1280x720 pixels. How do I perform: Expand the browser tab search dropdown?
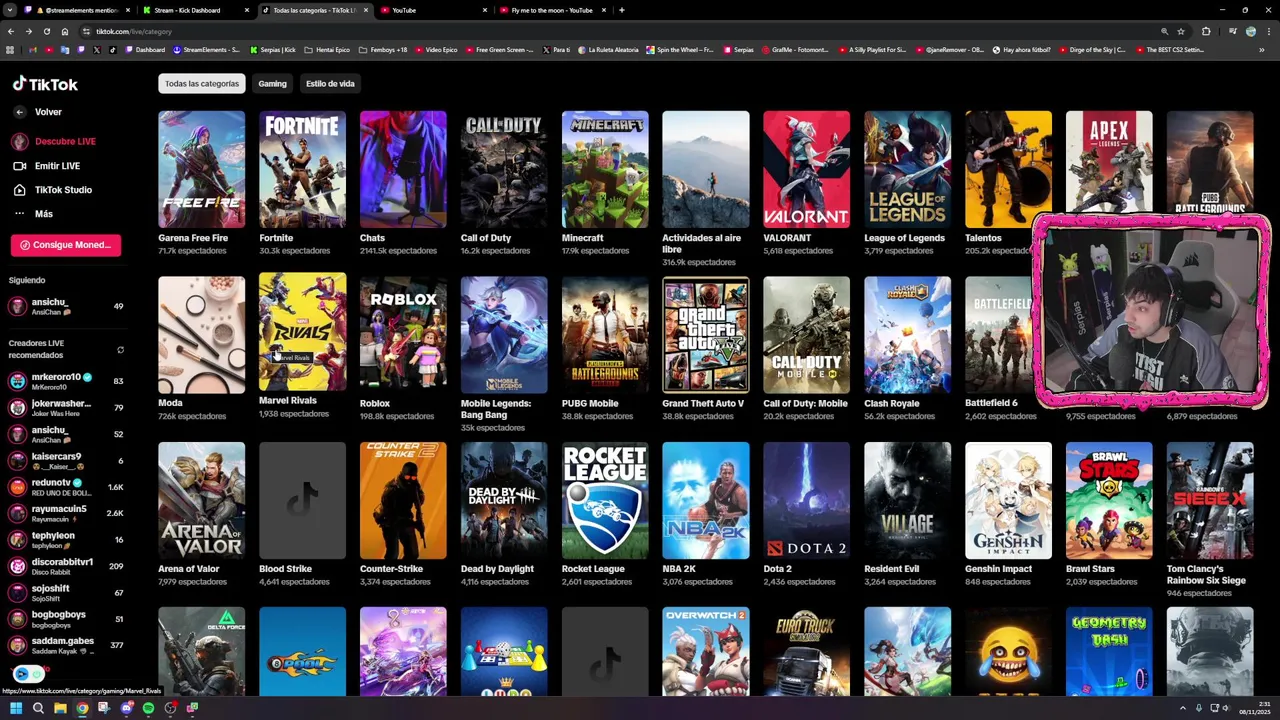pyautogui.click(x=10, y=10)
